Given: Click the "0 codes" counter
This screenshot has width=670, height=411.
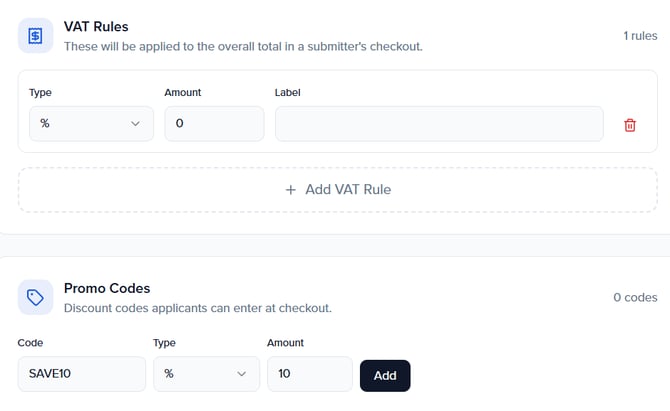Looking at the screenshot, I should click(x=635, y=297).
